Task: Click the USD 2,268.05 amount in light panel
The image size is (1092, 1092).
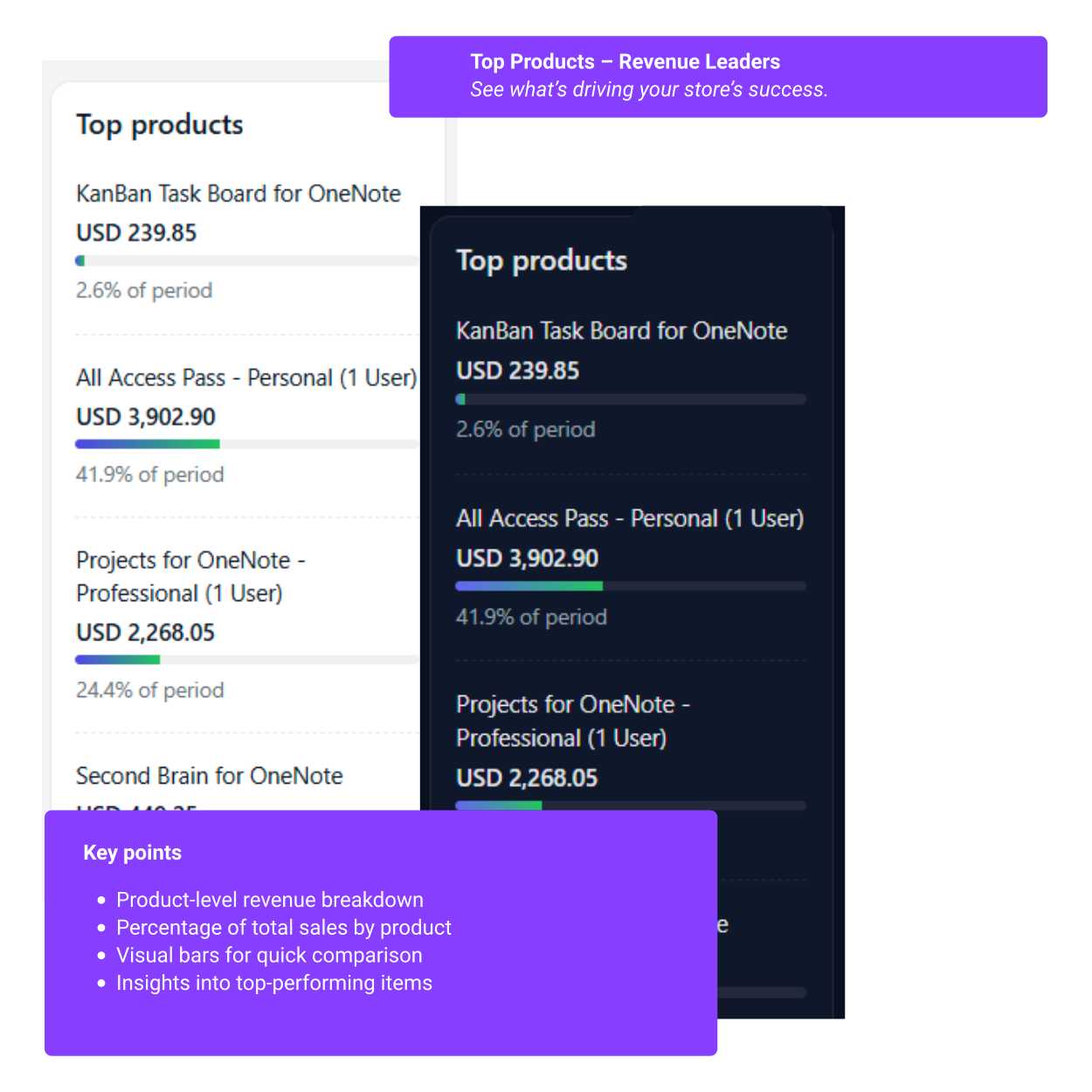Action: [145, 632]
